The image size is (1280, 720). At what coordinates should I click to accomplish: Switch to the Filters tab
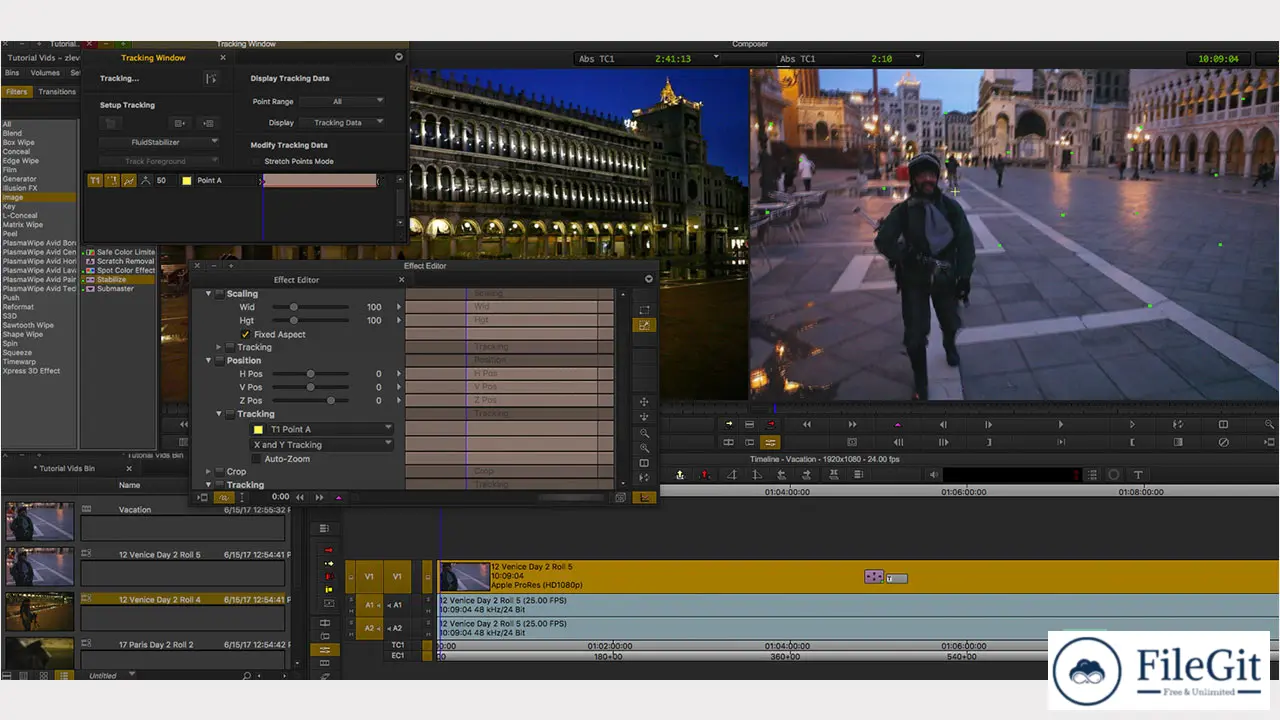point(16,91)
